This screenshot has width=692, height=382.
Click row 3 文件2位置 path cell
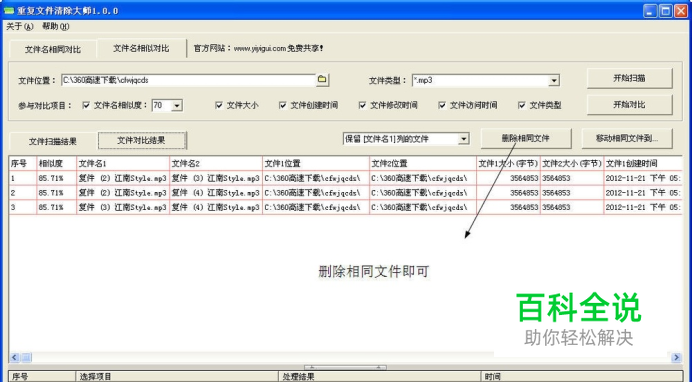coord(423,207)
